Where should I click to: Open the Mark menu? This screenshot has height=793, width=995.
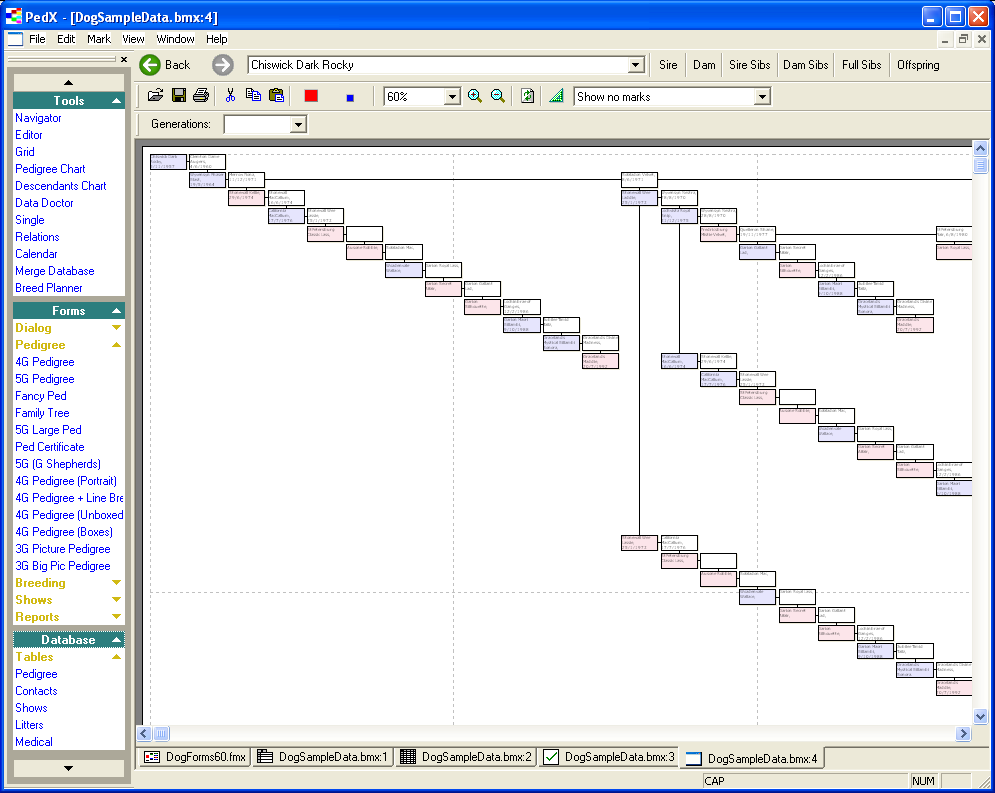[99, 39]
